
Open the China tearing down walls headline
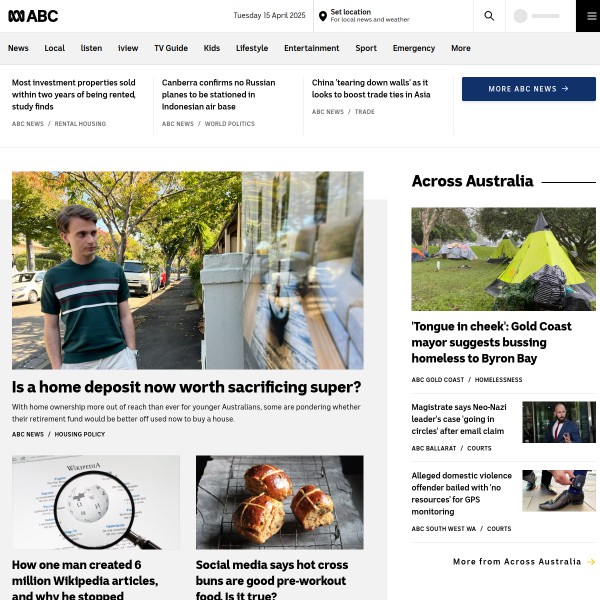pyautogui.click(x=371, y=88)
